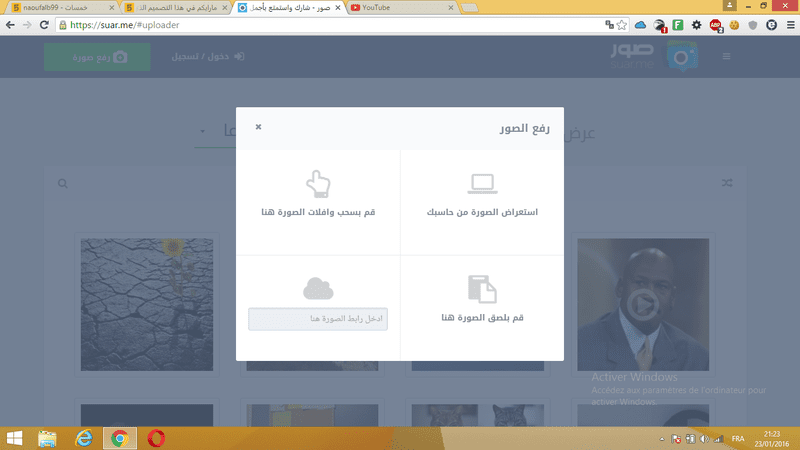This screenshot has width=800, height=450.
Task: Click Chrome icon in taskbar
Action: [120, 439]
